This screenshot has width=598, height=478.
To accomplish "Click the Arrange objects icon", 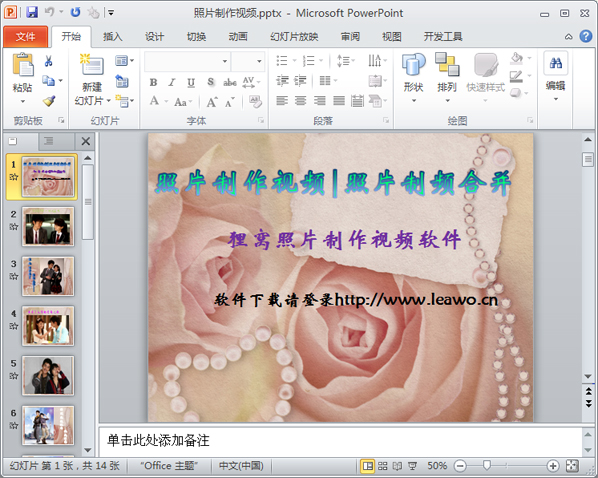I will tap(447, 64).
